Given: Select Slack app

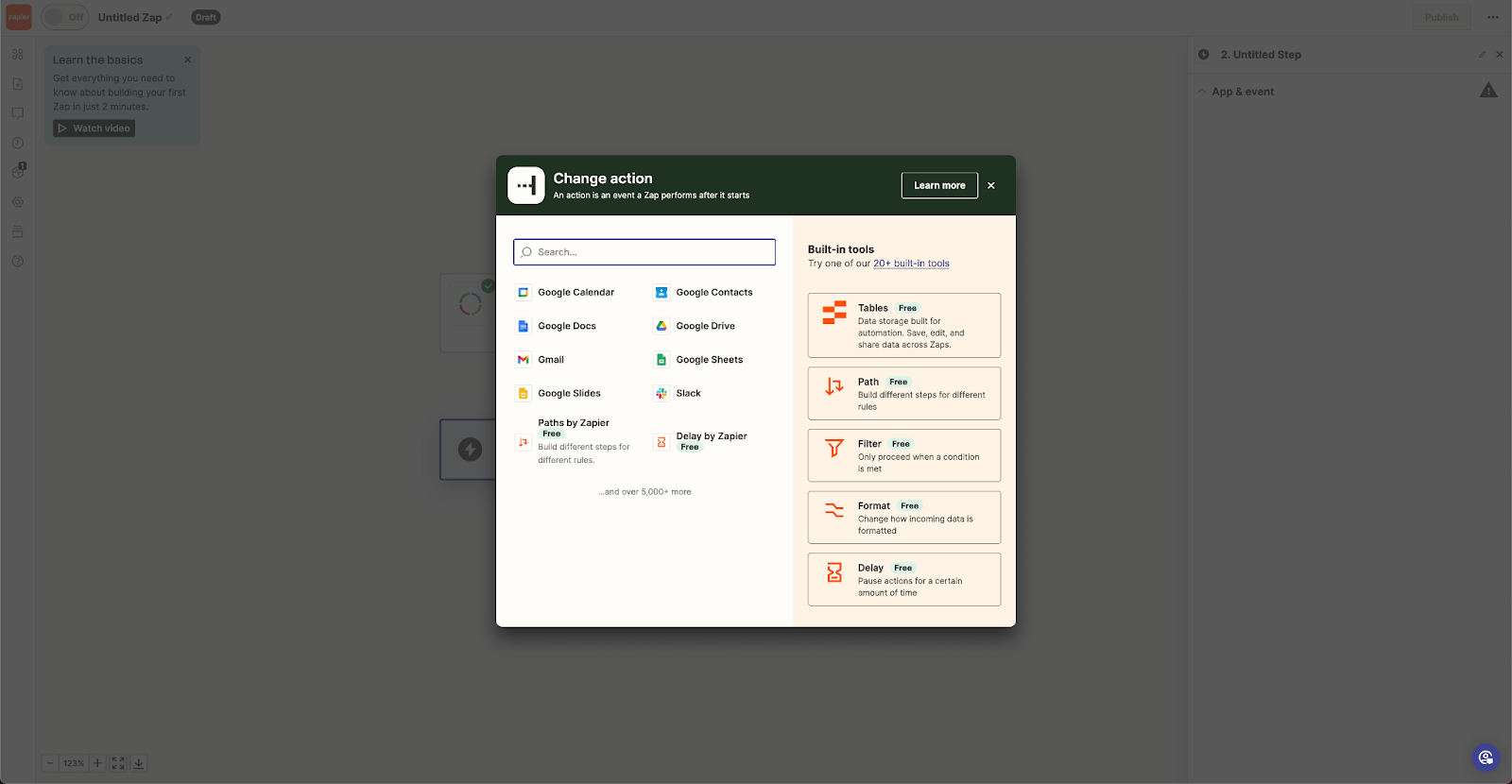Looking at the screenshot, I should point(678,393).
